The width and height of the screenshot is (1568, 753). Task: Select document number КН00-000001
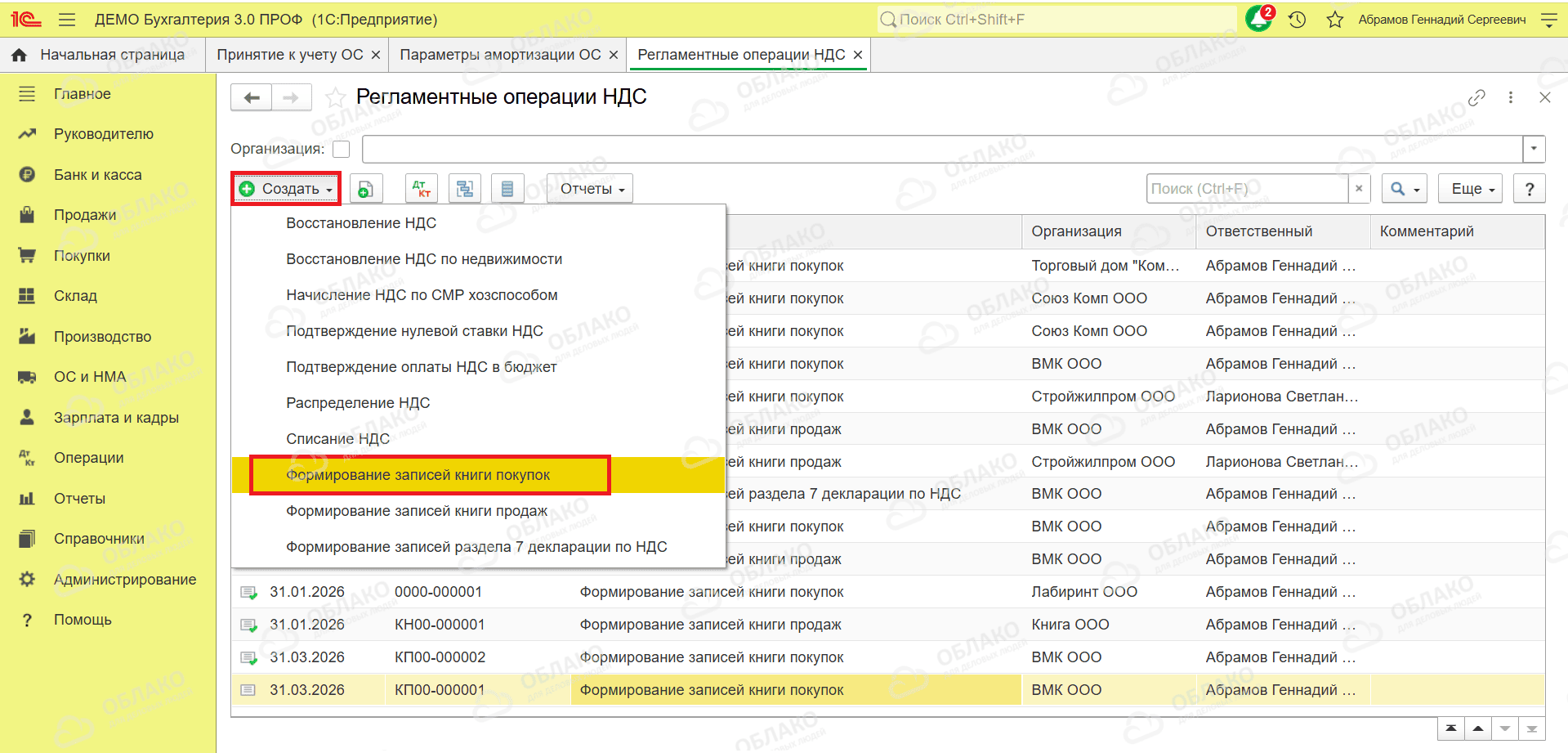(440, 625)
